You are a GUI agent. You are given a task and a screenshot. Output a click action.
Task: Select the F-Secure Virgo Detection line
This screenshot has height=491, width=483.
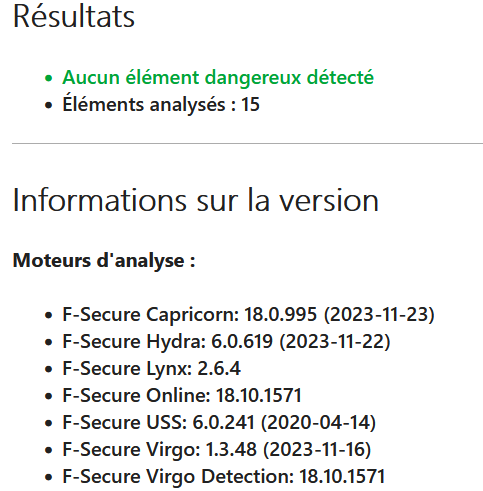tap(224, 476)
